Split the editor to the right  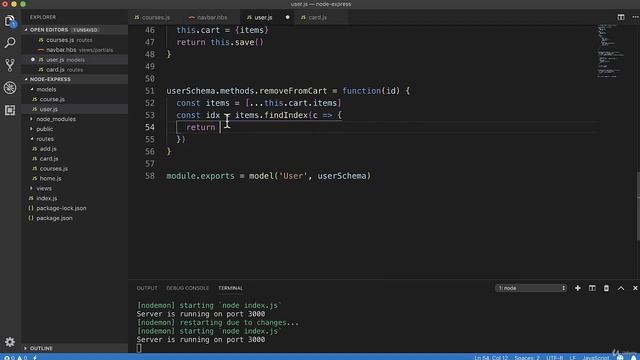click(621, 17)
